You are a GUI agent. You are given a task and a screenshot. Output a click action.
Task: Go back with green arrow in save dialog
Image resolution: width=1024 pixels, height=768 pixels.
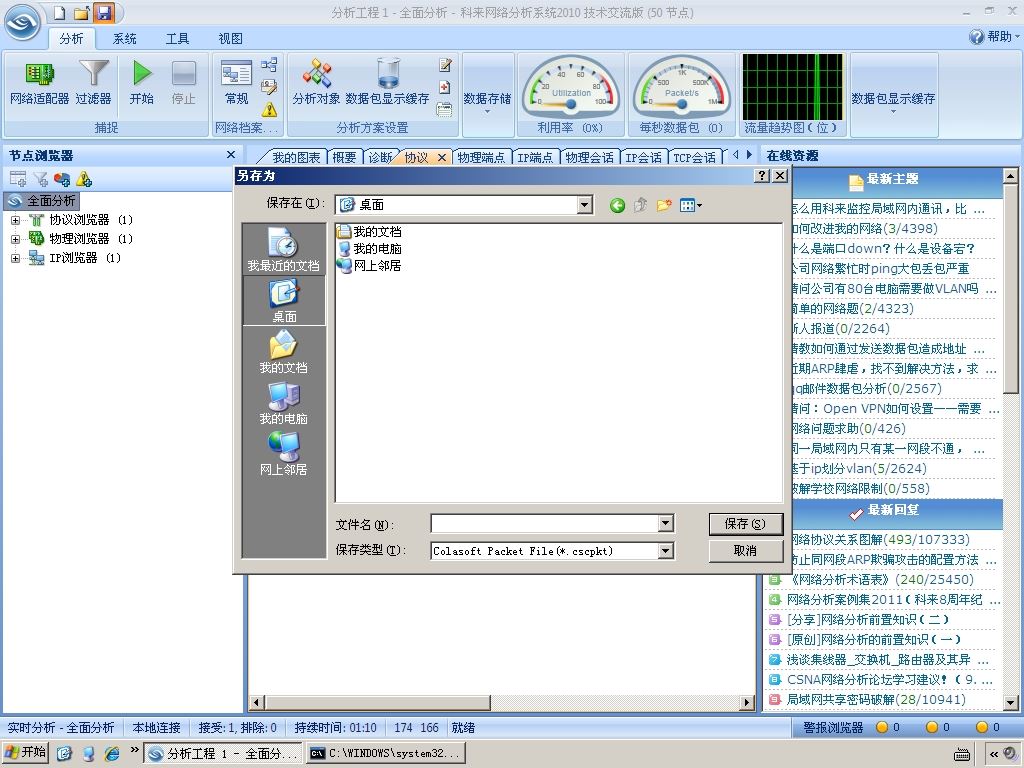pos(617,206)
